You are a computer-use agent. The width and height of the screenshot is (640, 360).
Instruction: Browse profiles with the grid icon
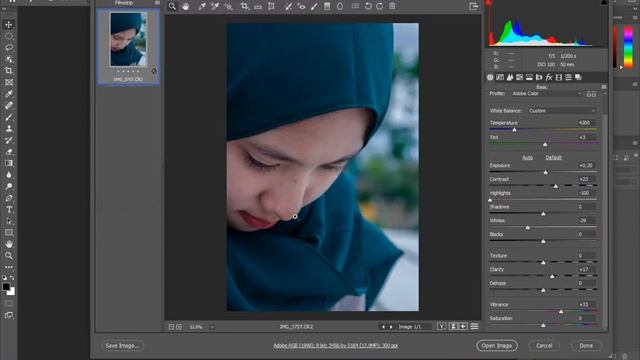click(591, 94)
